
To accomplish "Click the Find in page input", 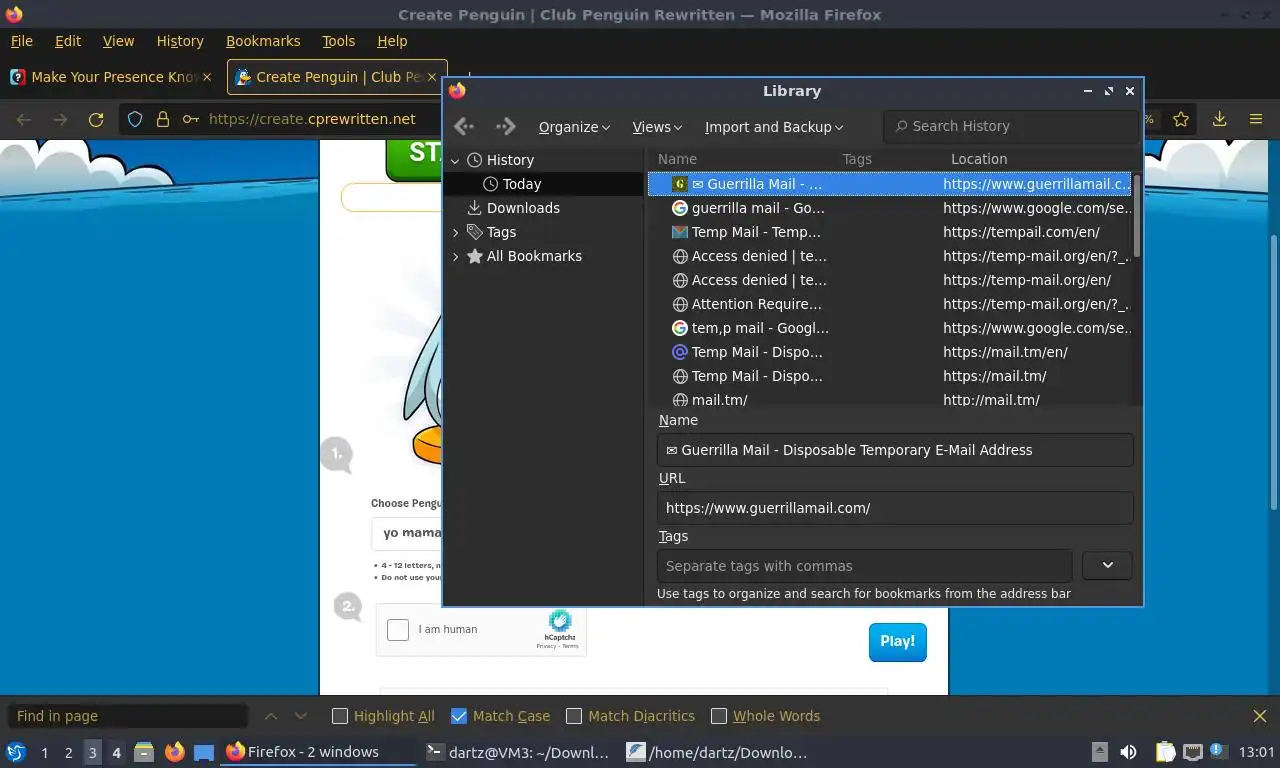I will [x=128, y=716].
